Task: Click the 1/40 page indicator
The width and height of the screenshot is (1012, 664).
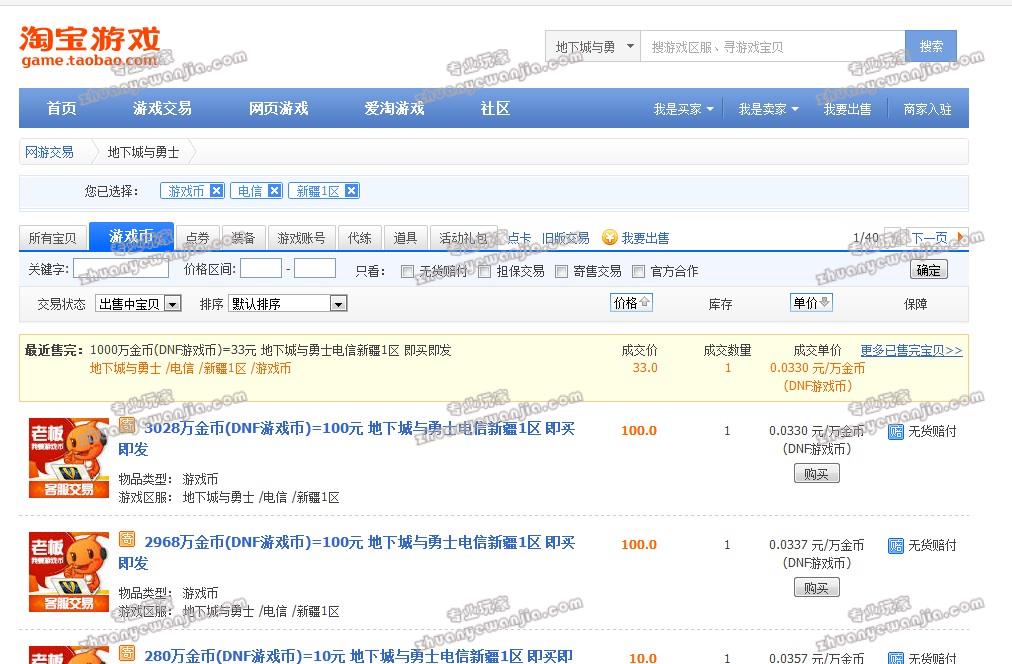Action: [x=866, y=237]
